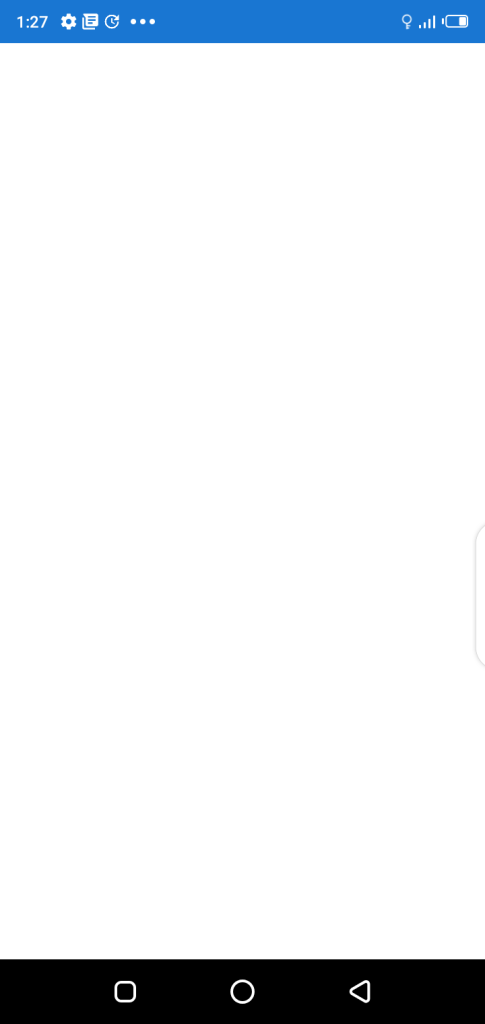Tap the small vibrate mark beside battery
Screen dimensions: 485x1024
pos(443,22)
